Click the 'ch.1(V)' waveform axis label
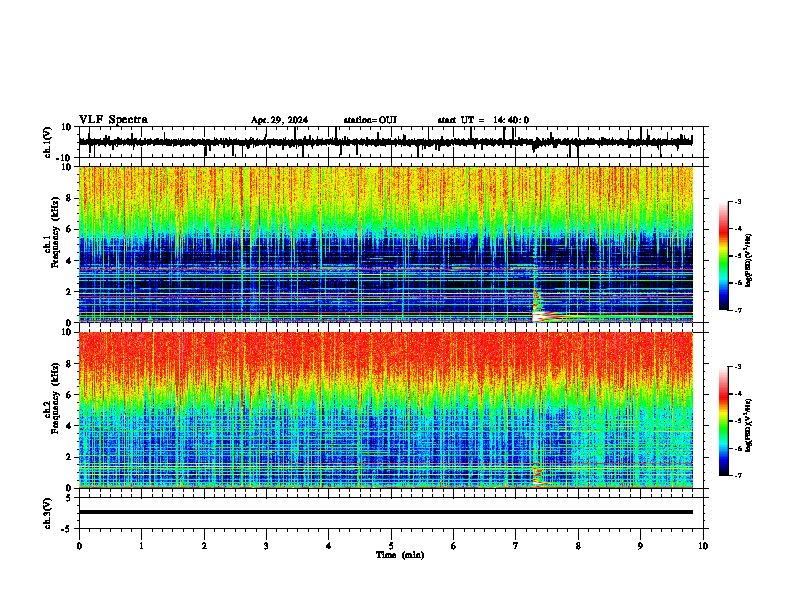The image size is (792, 612). pos(48,142)
